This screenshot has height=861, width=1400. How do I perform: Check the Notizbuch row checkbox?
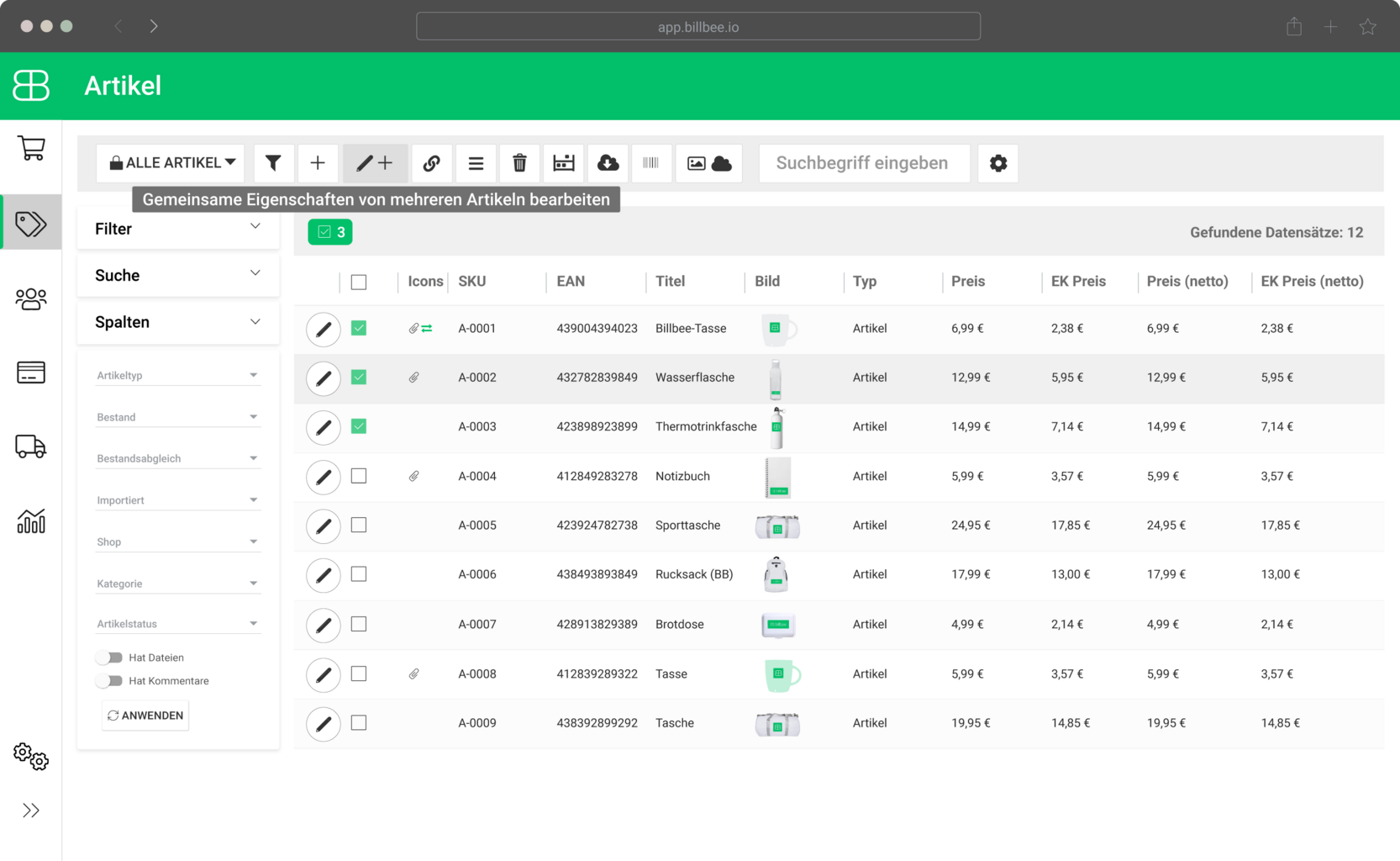click(x=359, y=476)
